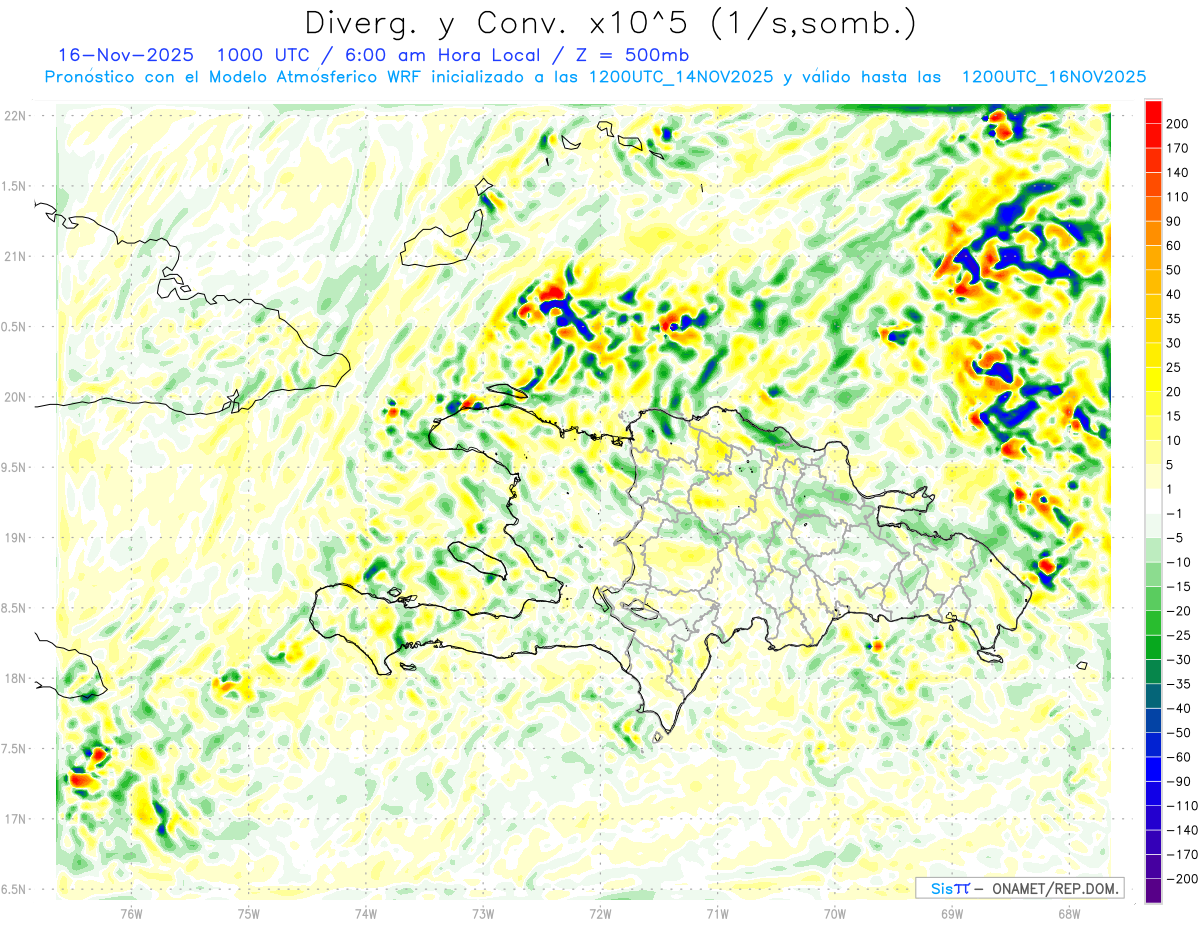Click the "76W" longitude axis label
Viewport: 1200px width, 927px height.
[x=131, y=913]
